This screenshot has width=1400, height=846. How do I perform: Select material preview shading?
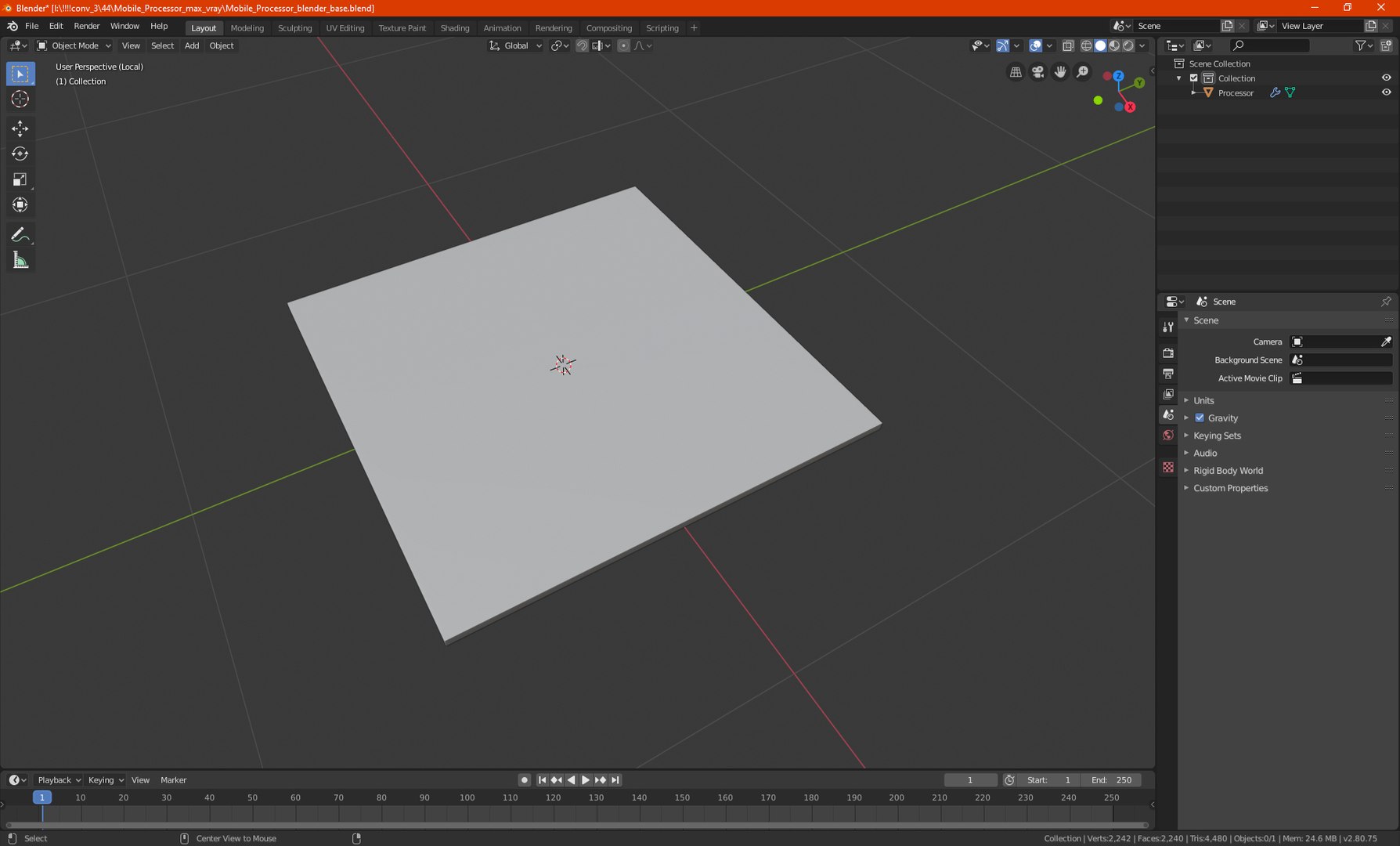click(1114, 45)
